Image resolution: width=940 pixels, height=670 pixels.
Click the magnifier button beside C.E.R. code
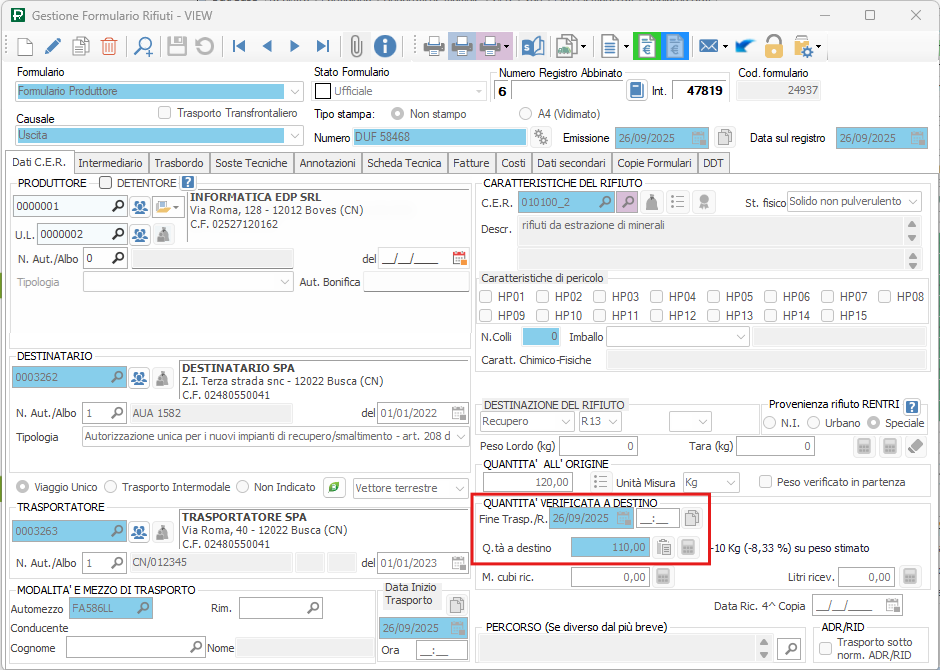(x=627, y=202)
